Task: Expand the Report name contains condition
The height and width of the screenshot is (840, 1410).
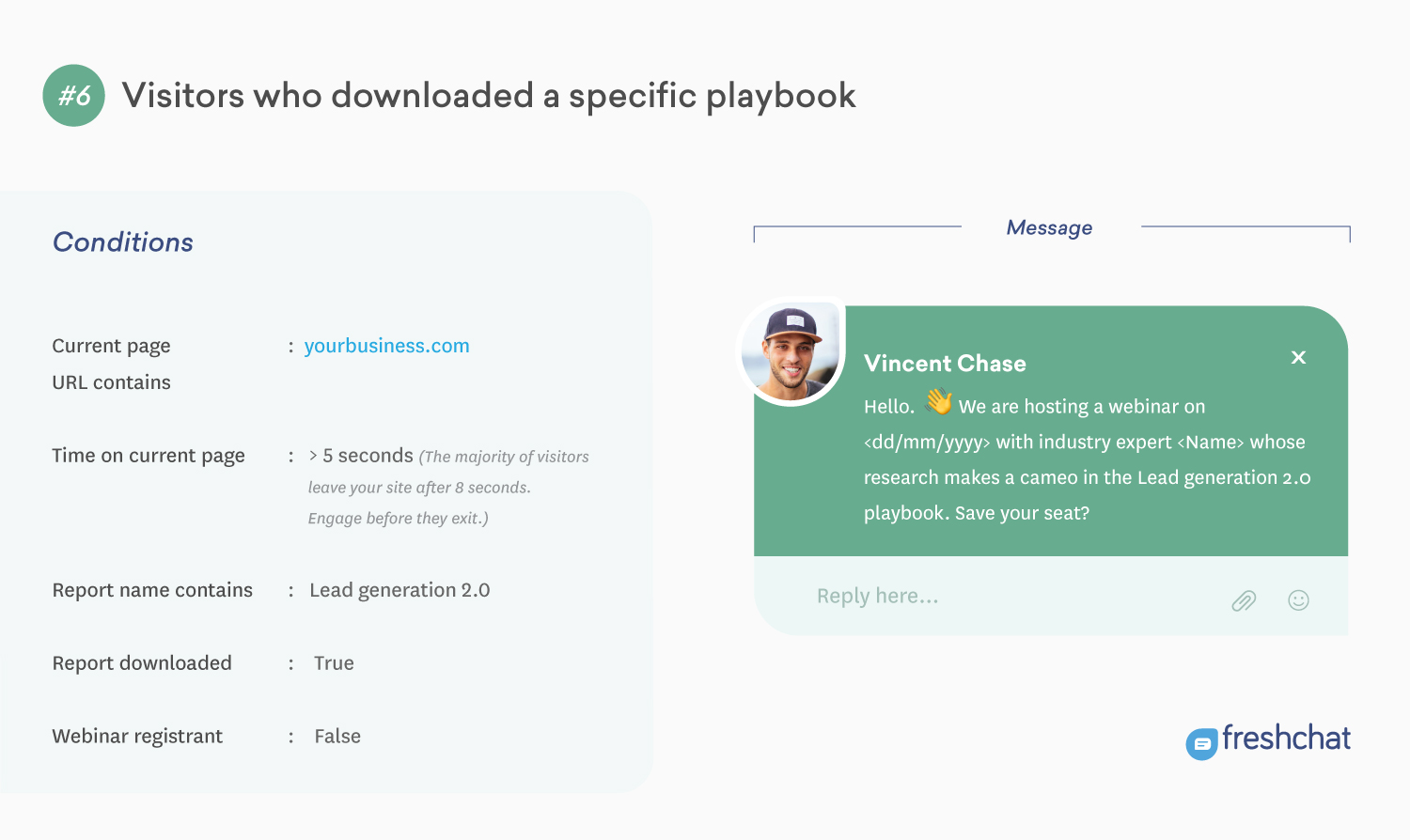Action: point(152,590)
